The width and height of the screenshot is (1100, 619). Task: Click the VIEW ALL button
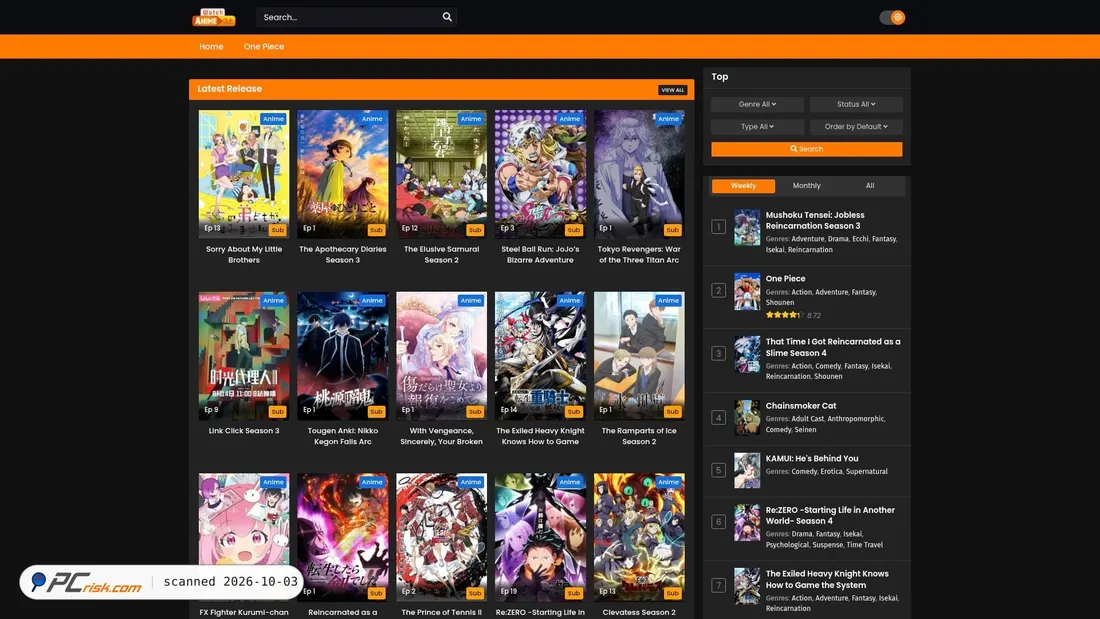672,90
